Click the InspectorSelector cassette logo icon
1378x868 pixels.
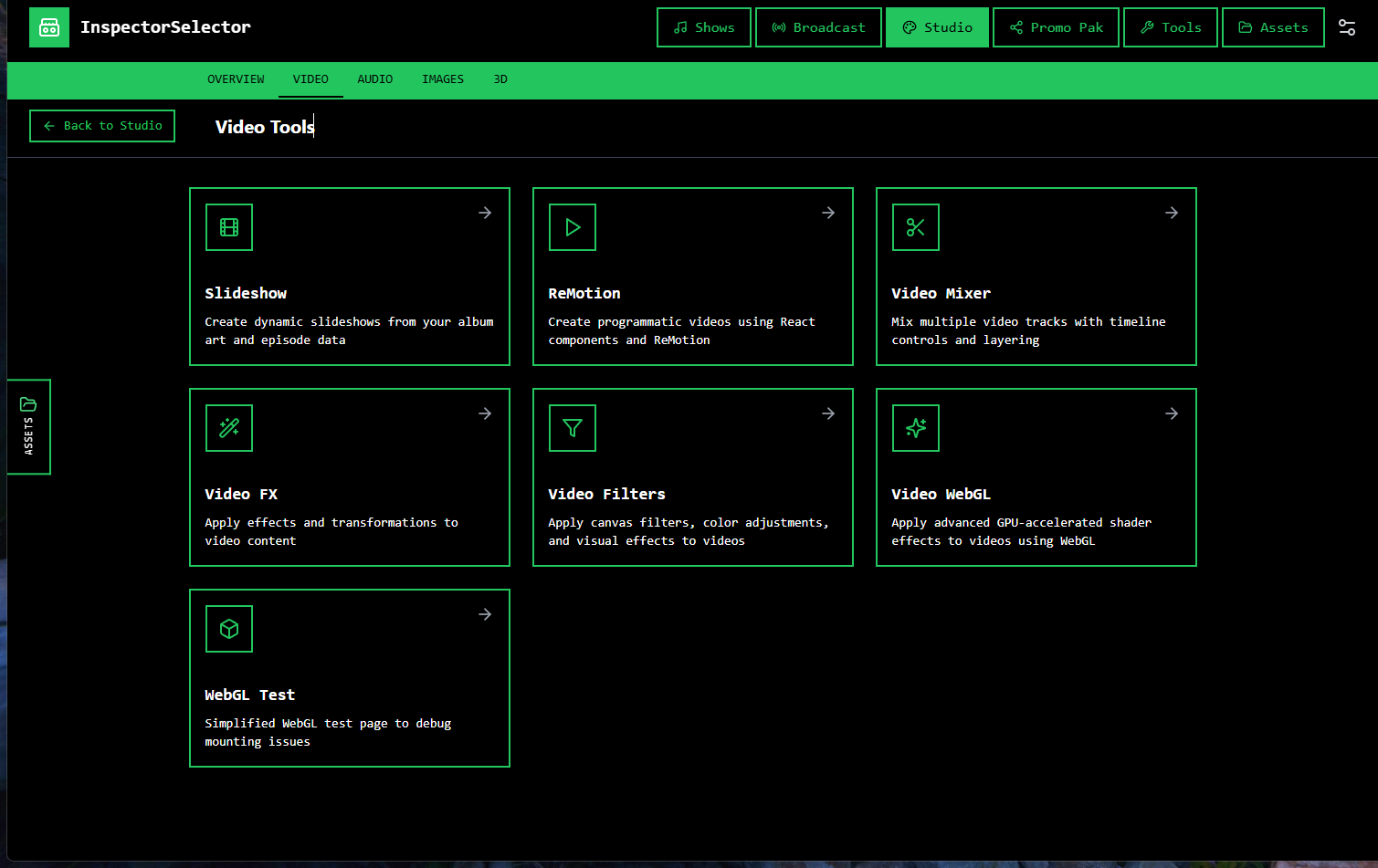click(x=49, y=27)
